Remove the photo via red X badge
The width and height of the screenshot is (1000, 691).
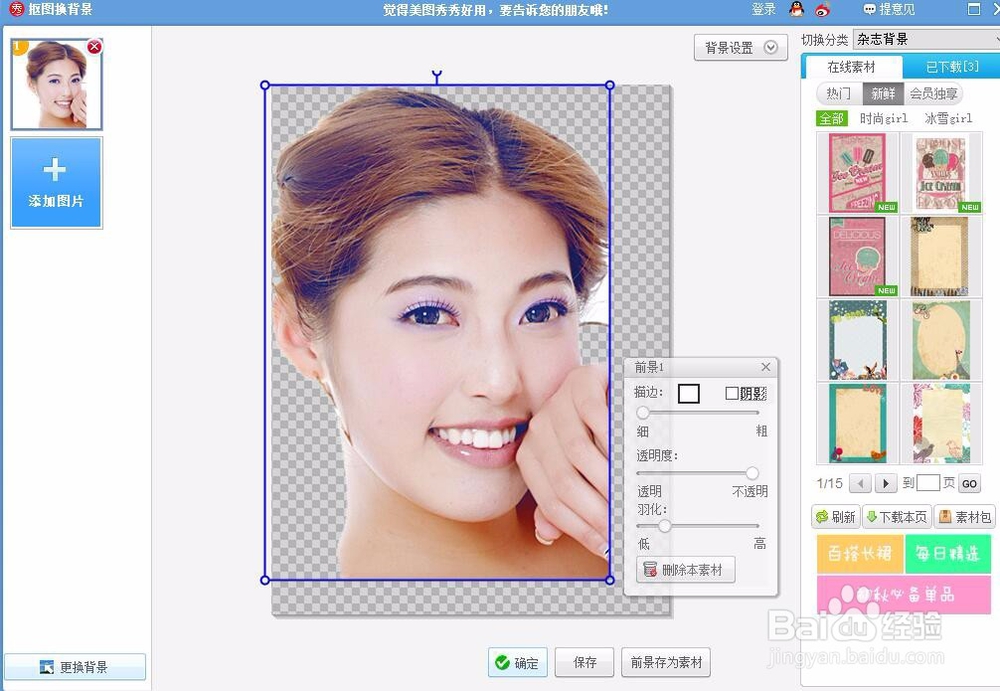point(96,45)
